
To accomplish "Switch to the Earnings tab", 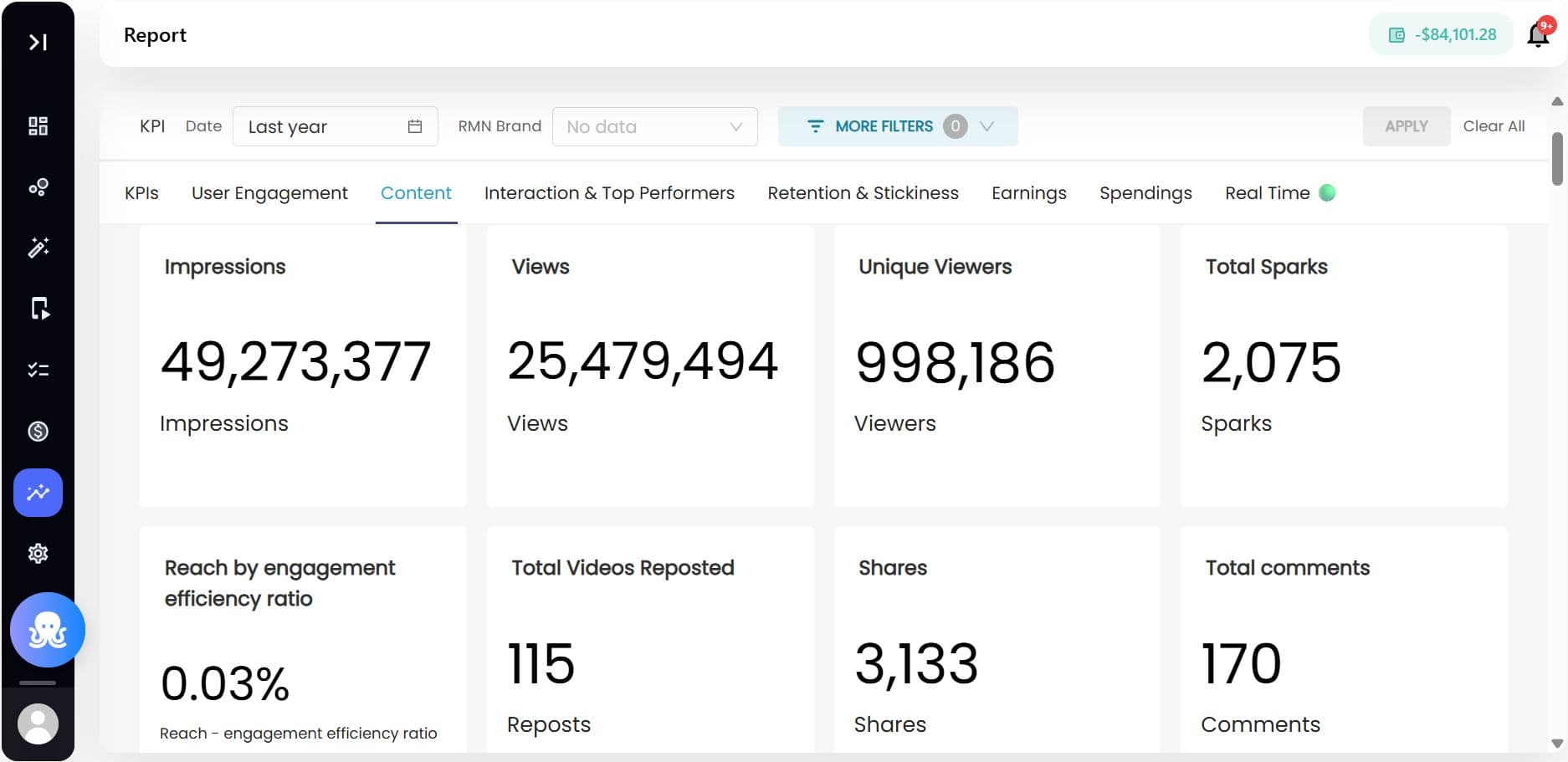I will pos(1029,193).
